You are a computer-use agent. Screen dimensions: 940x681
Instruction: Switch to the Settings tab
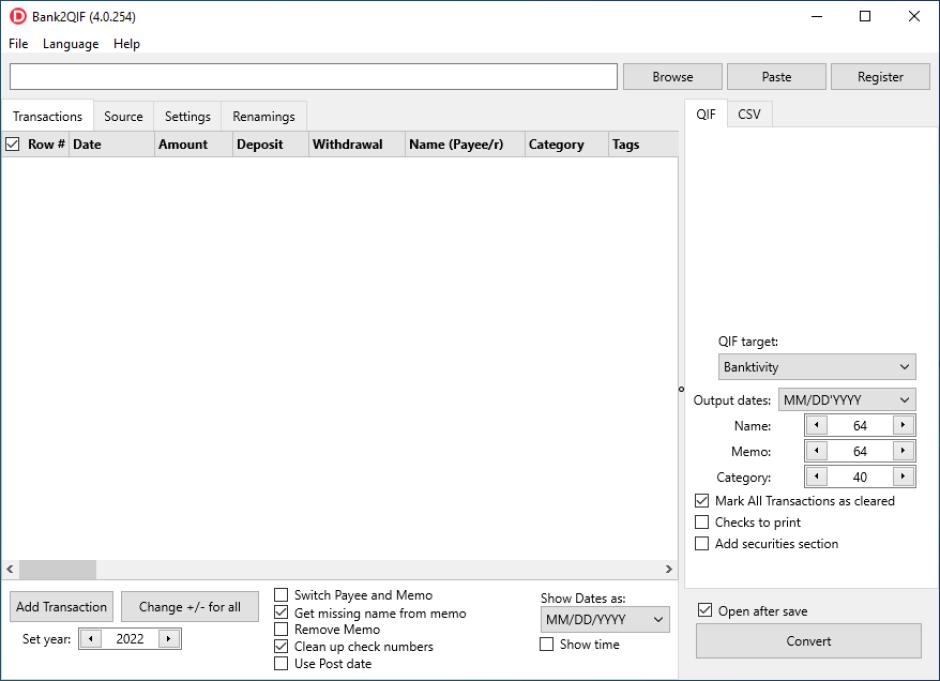188,116
